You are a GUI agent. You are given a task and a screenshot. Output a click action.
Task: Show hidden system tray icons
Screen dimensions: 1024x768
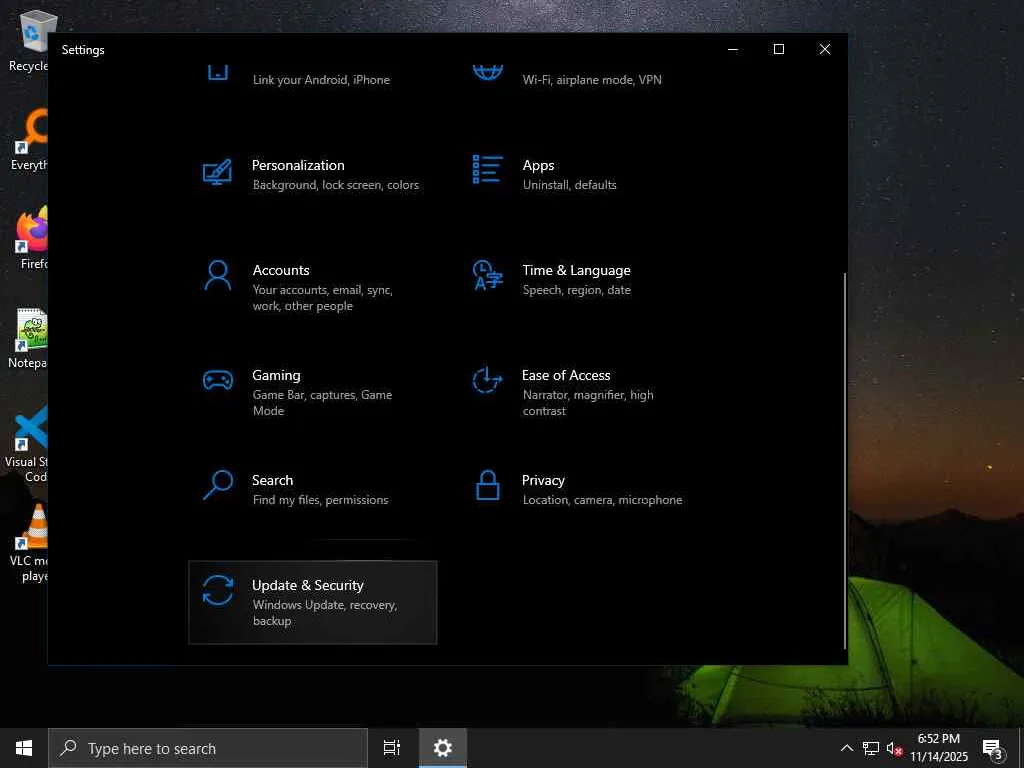point(846,748)
